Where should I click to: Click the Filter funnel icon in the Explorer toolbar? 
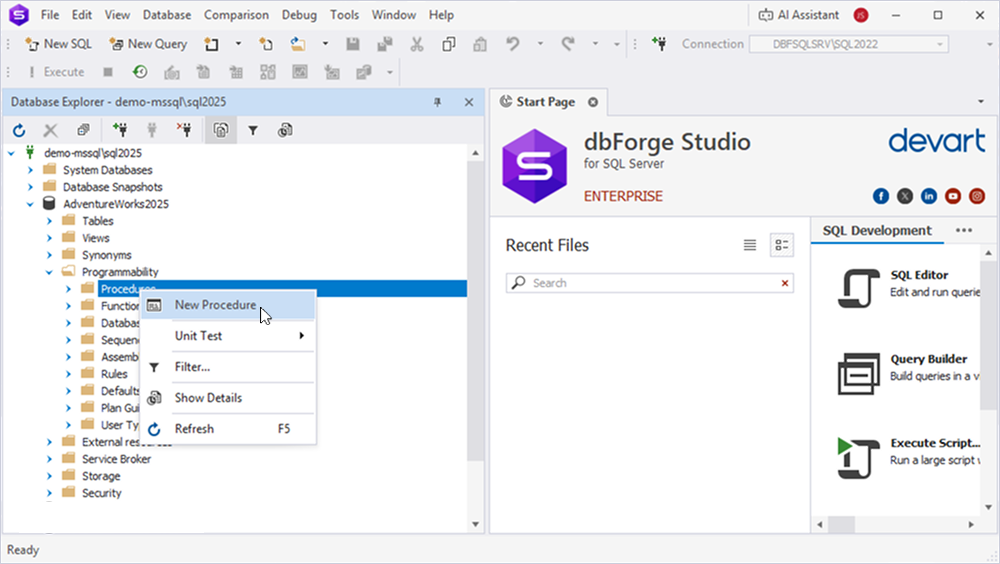coord(253,131)
